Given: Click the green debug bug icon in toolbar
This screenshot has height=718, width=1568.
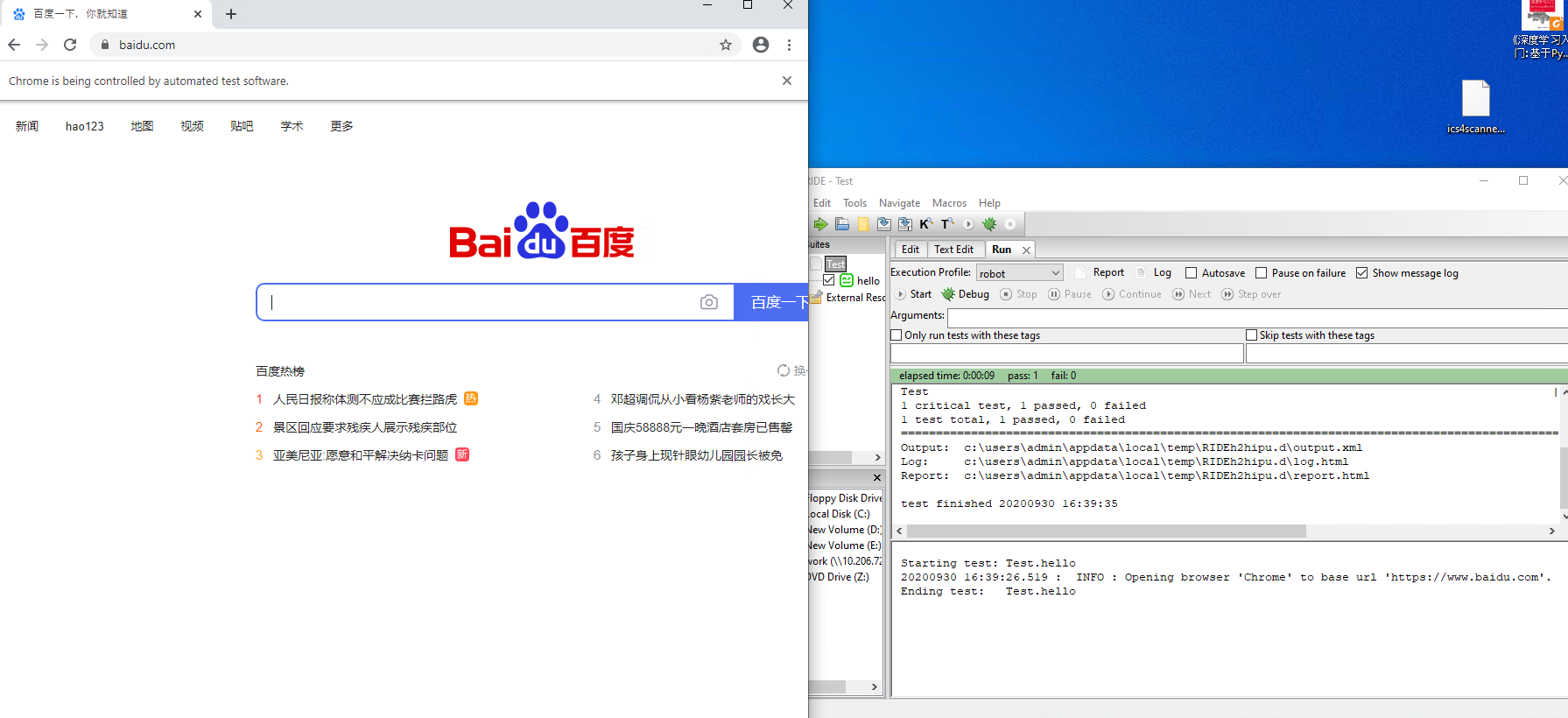Looking at the screenshot, I should pyautogui.click(x=989, y=224).
